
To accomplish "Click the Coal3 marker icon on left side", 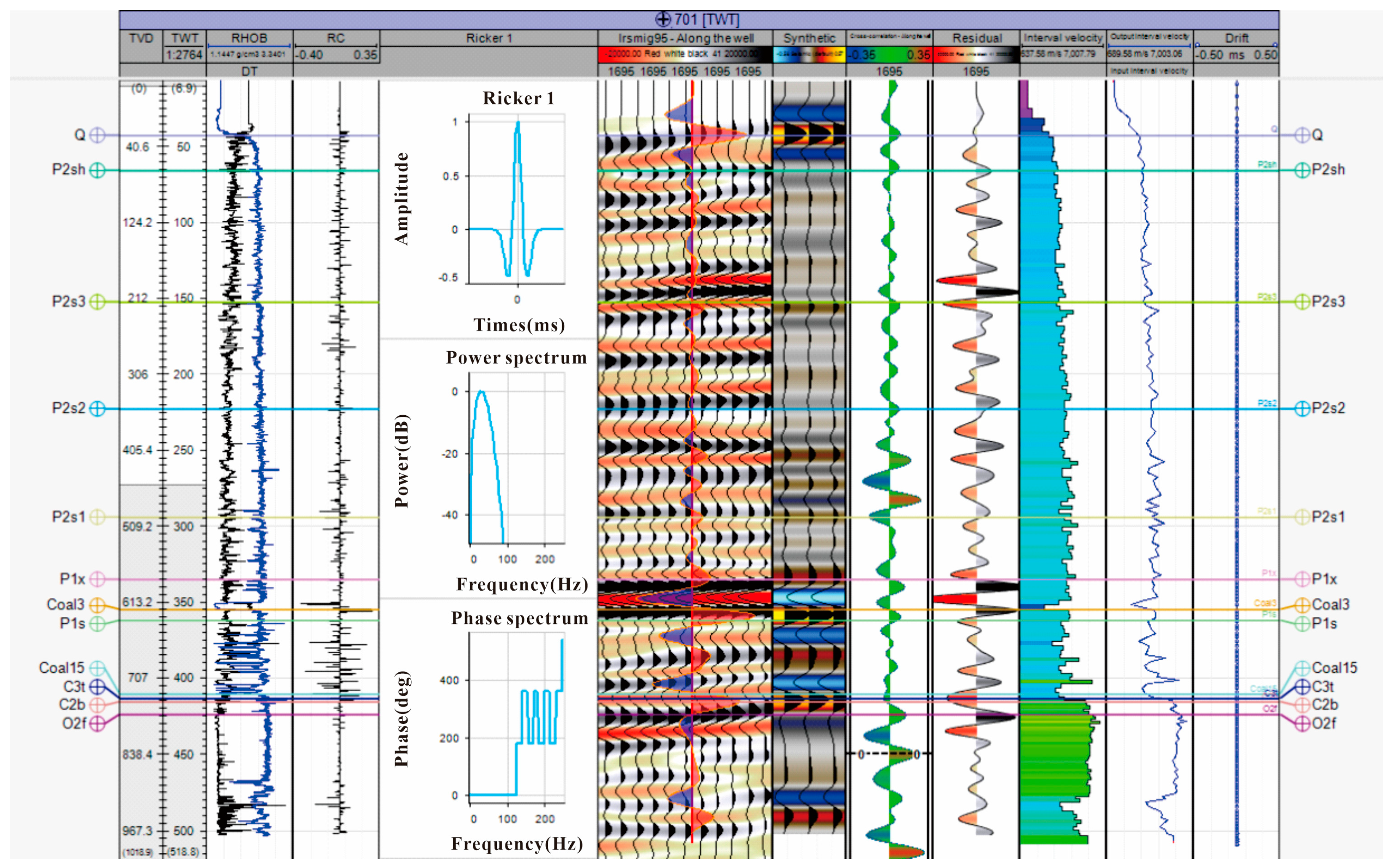I will tap(97, 605).
